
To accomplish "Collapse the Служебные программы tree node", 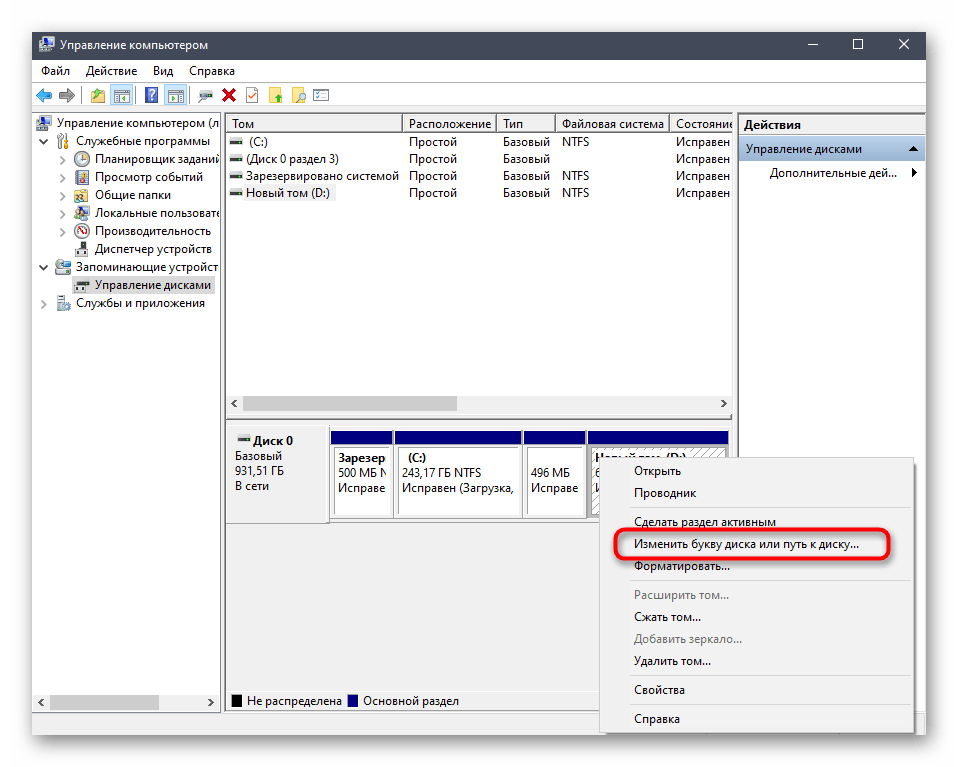I will 44,141.
